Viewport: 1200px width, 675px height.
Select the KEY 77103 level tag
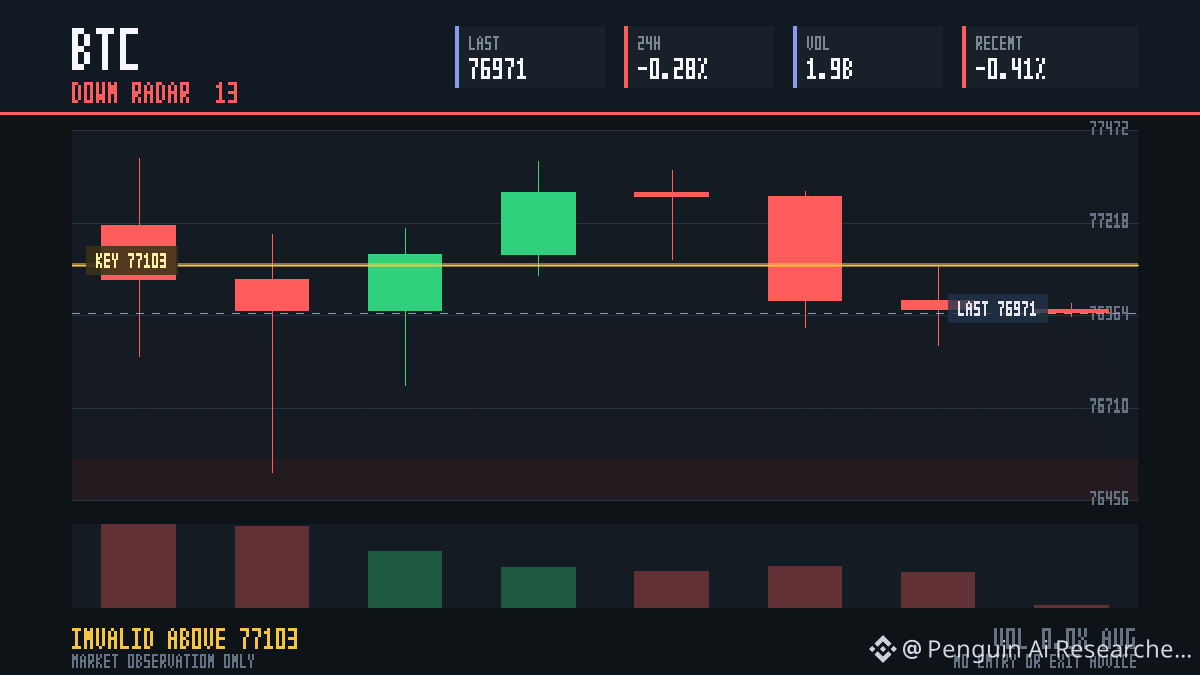click(131, 261)
